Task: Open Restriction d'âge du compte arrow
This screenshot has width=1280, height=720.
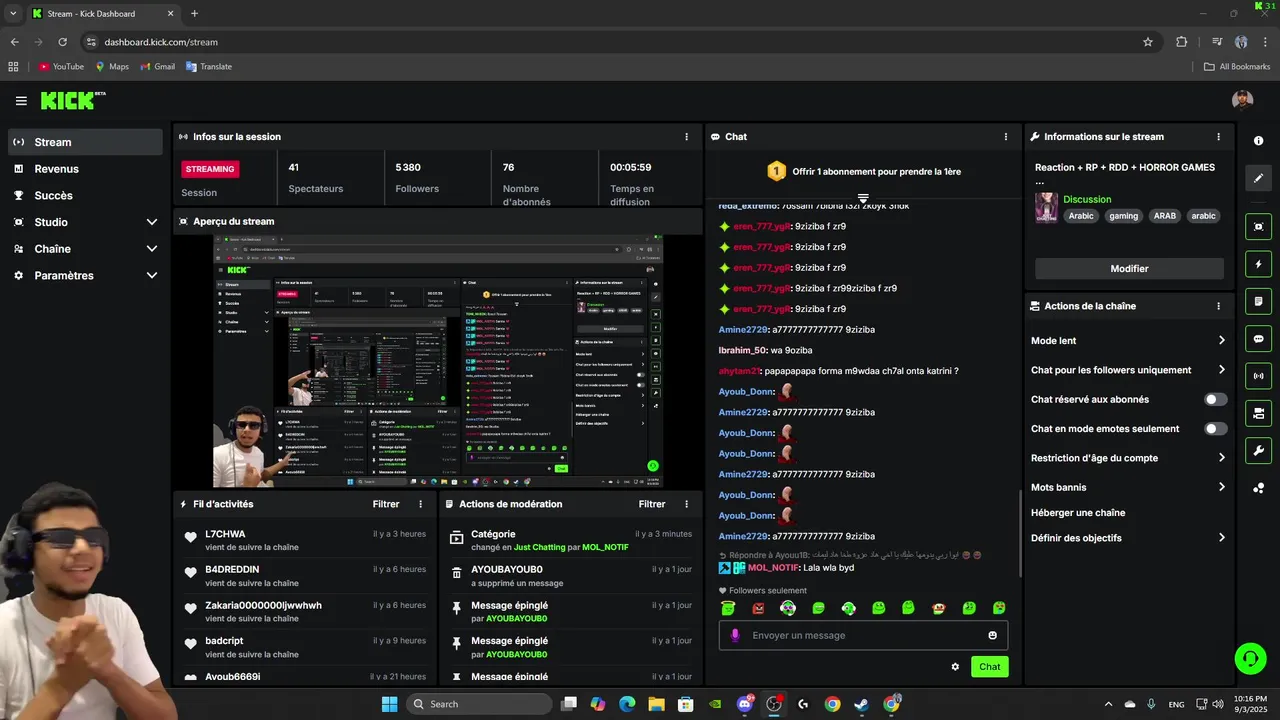Action: pos(1221,458)
